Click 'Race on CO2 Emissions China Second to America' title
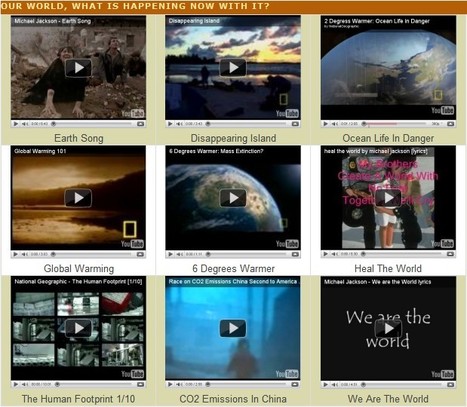The width and height of the screenshot is (467, 407). (233, 282)
